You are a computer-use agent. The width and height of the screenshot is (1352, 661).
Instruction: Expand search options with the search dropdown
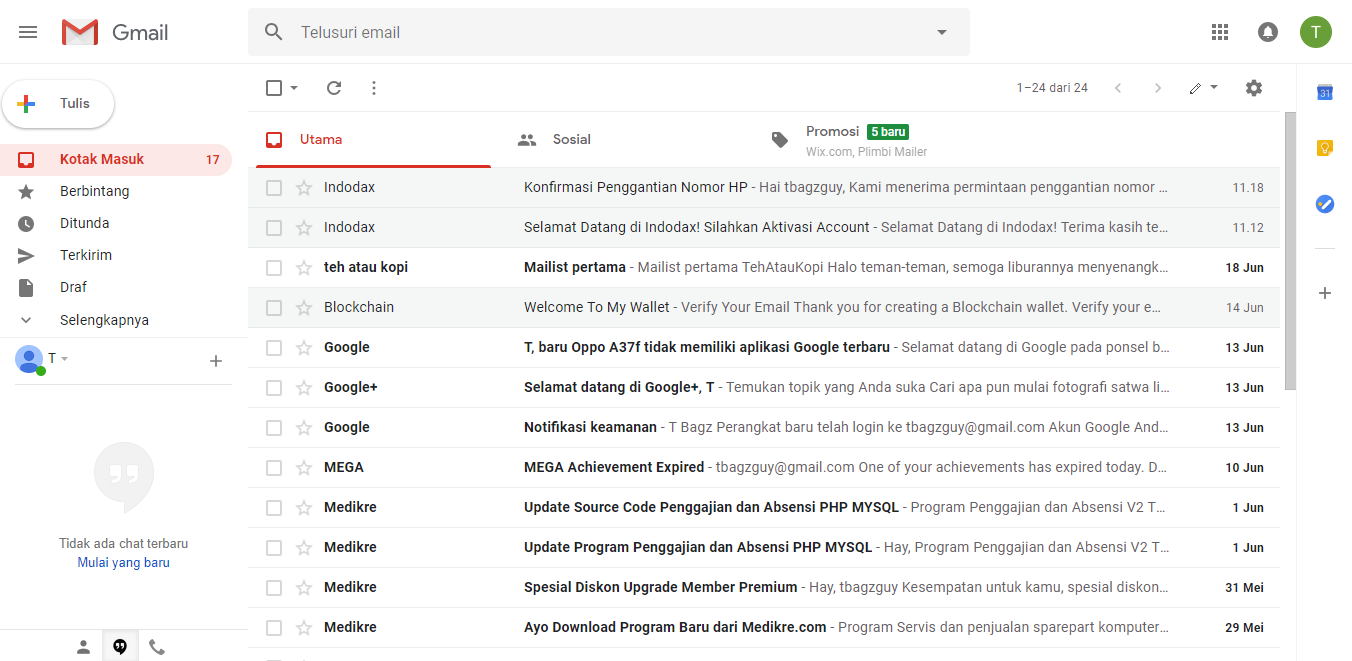click(940, 31)
